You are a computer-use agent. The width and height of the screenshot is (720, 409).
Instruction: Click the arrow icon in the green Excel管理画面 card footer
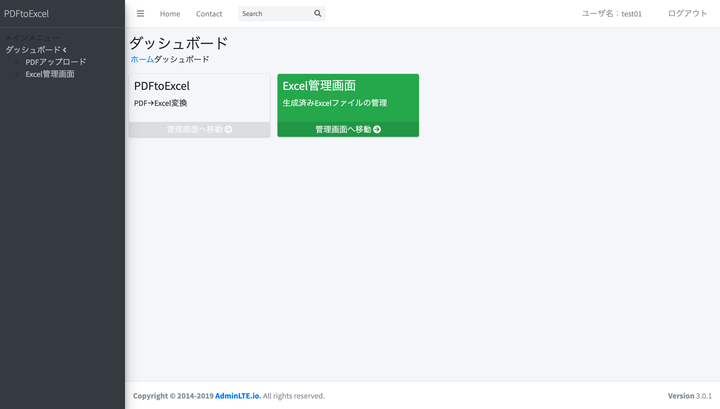[377, 129]
